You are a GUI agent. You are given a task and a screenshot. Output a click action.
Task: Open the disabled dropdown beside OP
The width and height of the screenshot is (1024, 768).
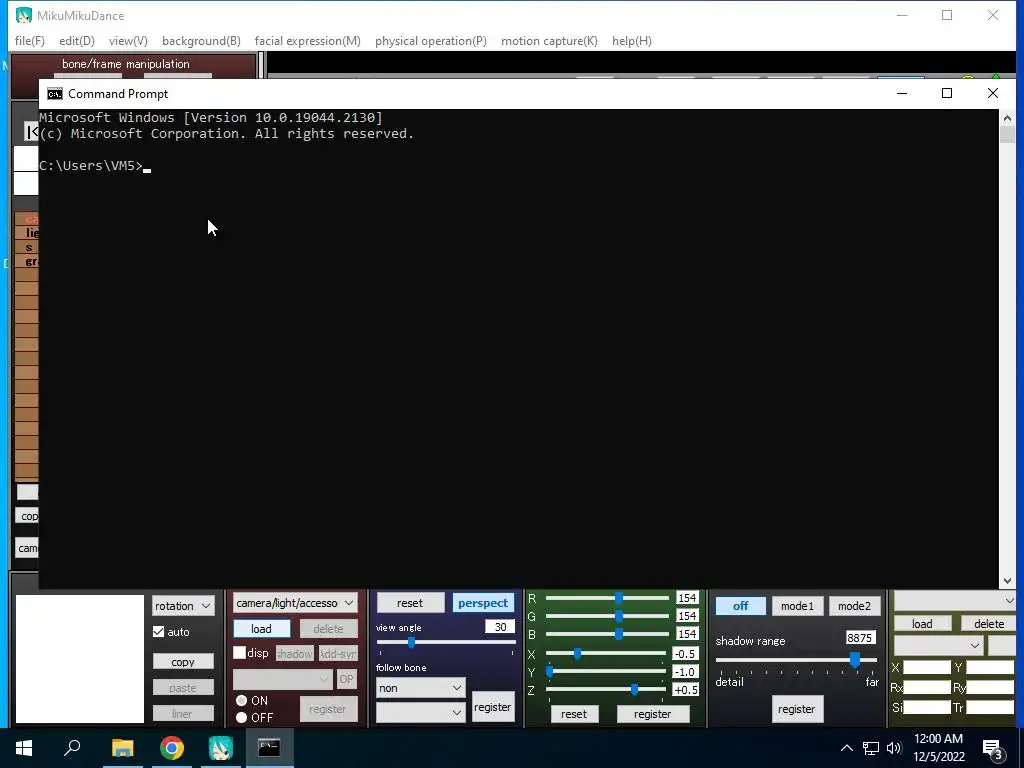coord(283,679)
